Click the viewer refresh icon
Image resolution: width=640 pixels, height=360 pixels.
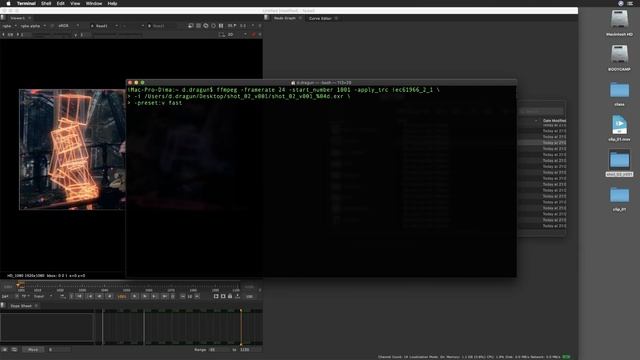(x=213, y=26)
